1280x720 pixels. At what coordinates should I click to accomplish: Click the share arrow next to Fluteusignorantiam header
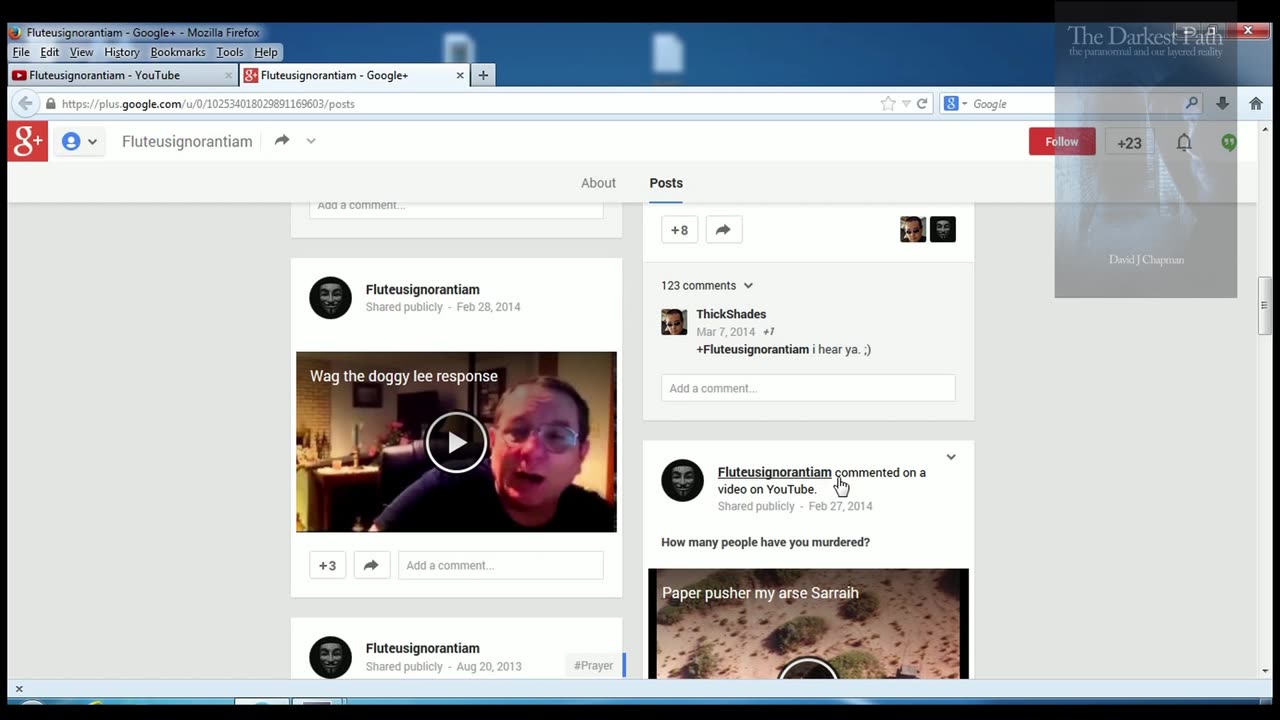coord(282,141)
